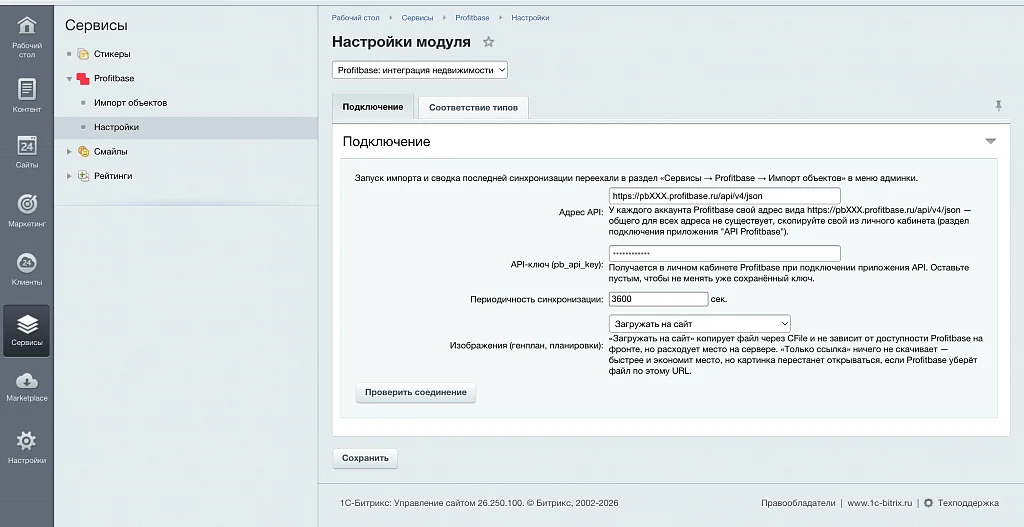Open the Marketplace cloud icon
This screenshot has height=527, width=1024.
27,381
